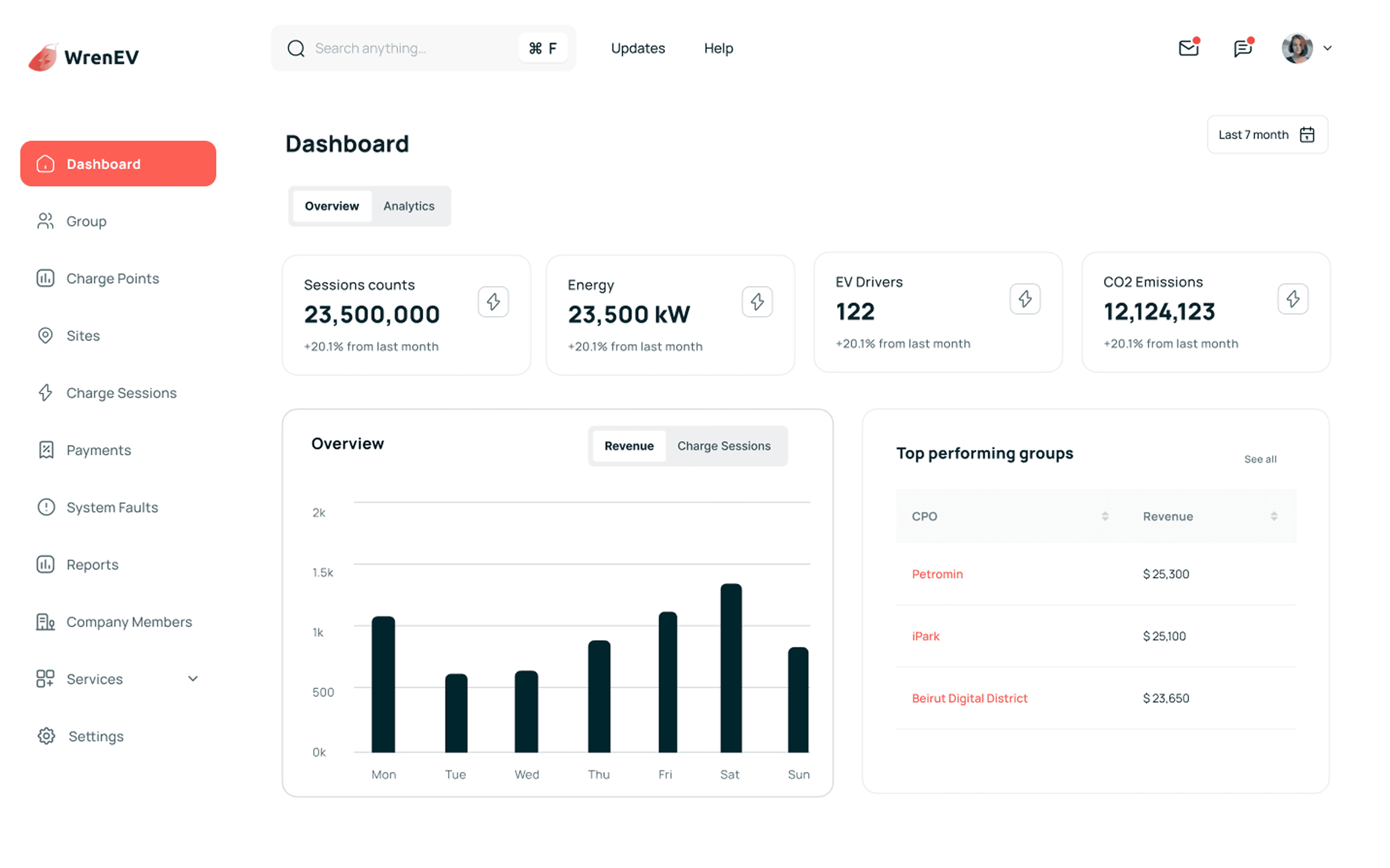This screenshot has width=1390, height=868.
Task: Open the iPark group link
Action: coord(926,636)
